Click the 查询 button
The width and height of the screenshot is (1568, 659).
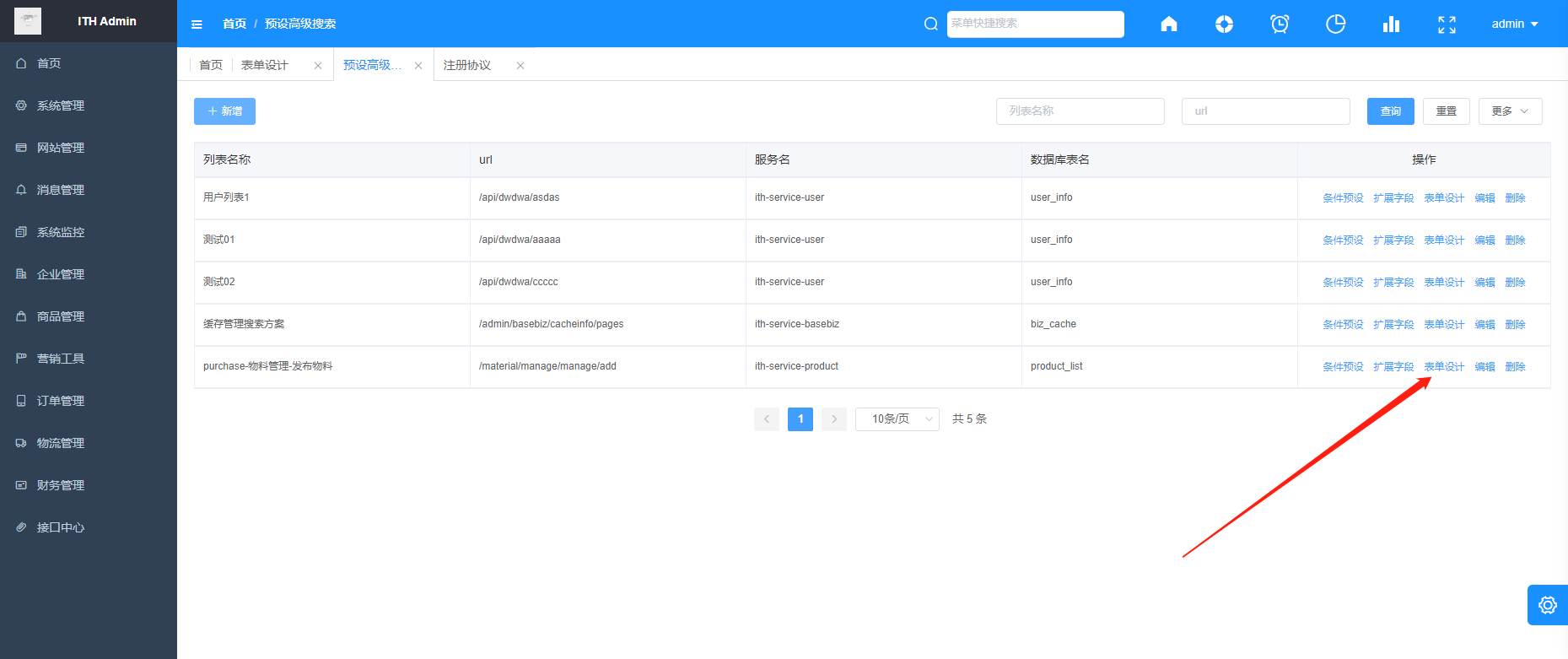pos(1390,111)
